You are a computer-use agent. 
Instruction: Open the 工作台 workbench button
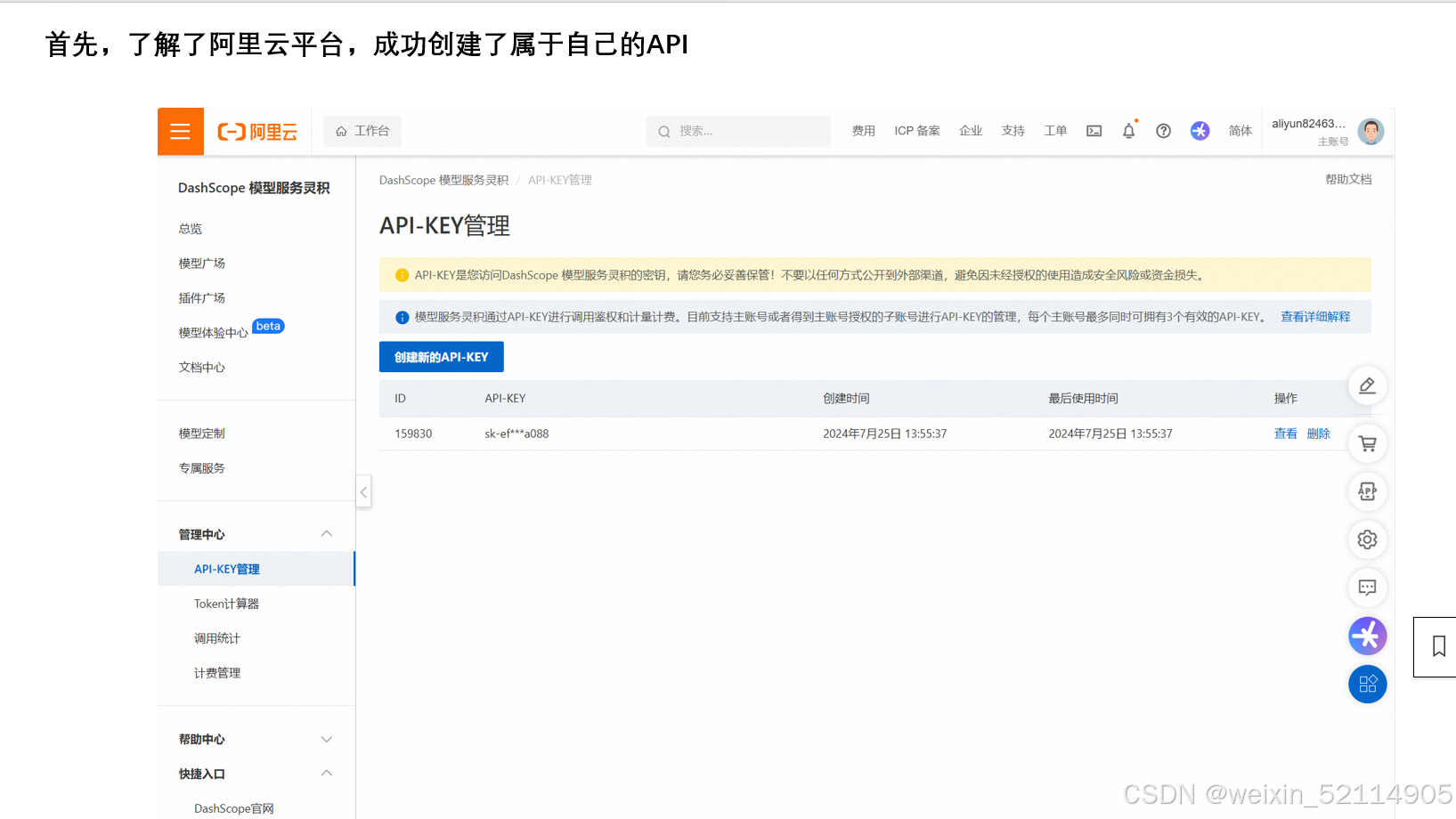[362, 131]
